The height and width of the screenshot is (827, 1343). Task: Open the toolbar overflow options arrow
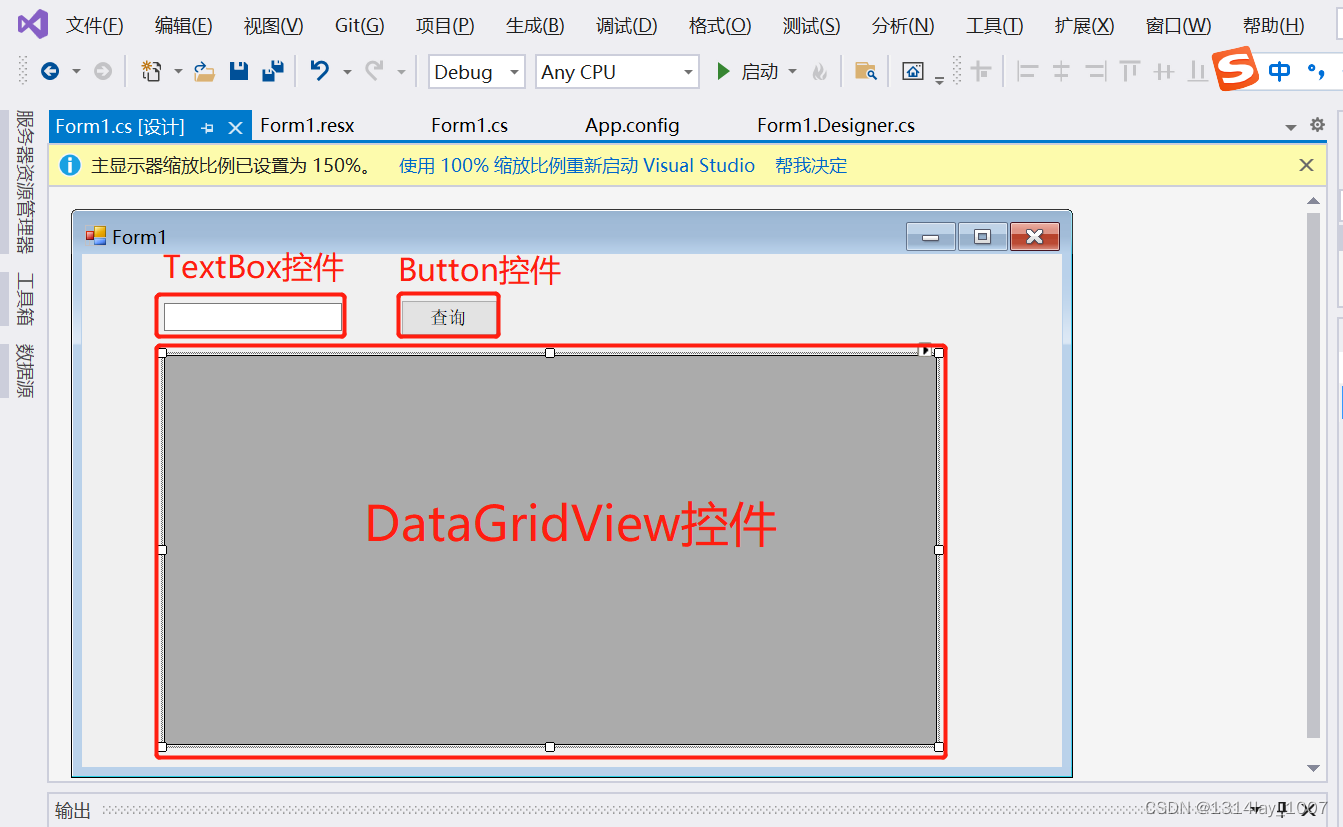(x=939, y=78)
